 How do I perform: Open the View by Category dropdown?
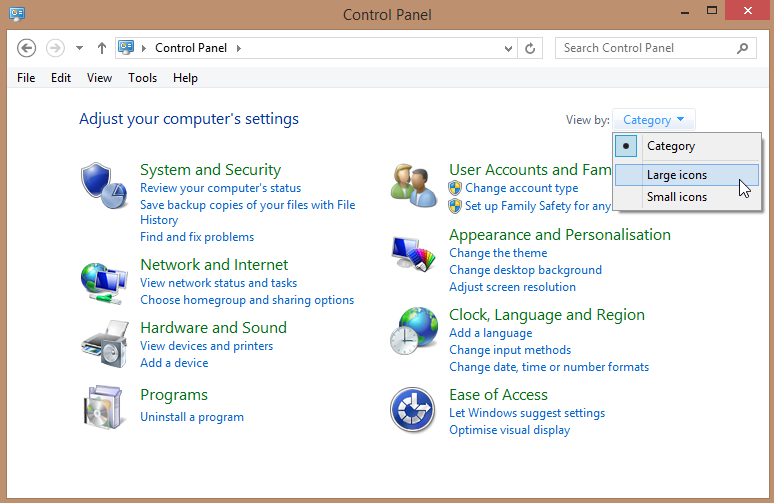pos(654,119)
